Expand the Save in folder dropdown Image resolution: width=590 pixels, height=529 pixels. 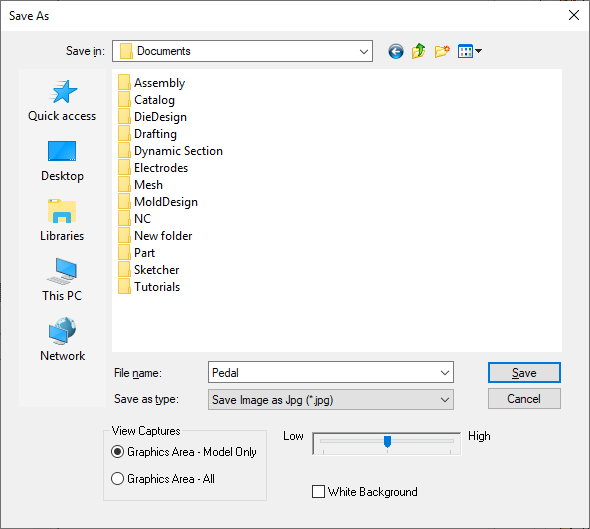pyautogui.click(x=363, y=52)
